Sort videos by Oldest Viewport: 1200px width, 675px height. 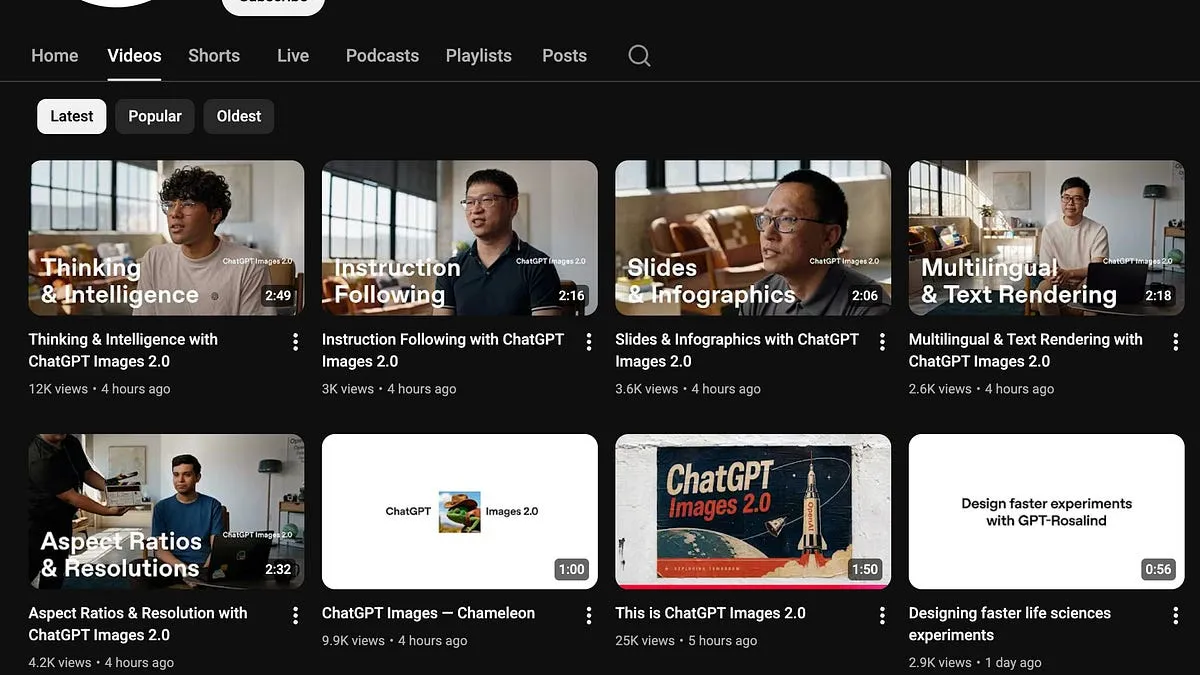coord(239,116)
